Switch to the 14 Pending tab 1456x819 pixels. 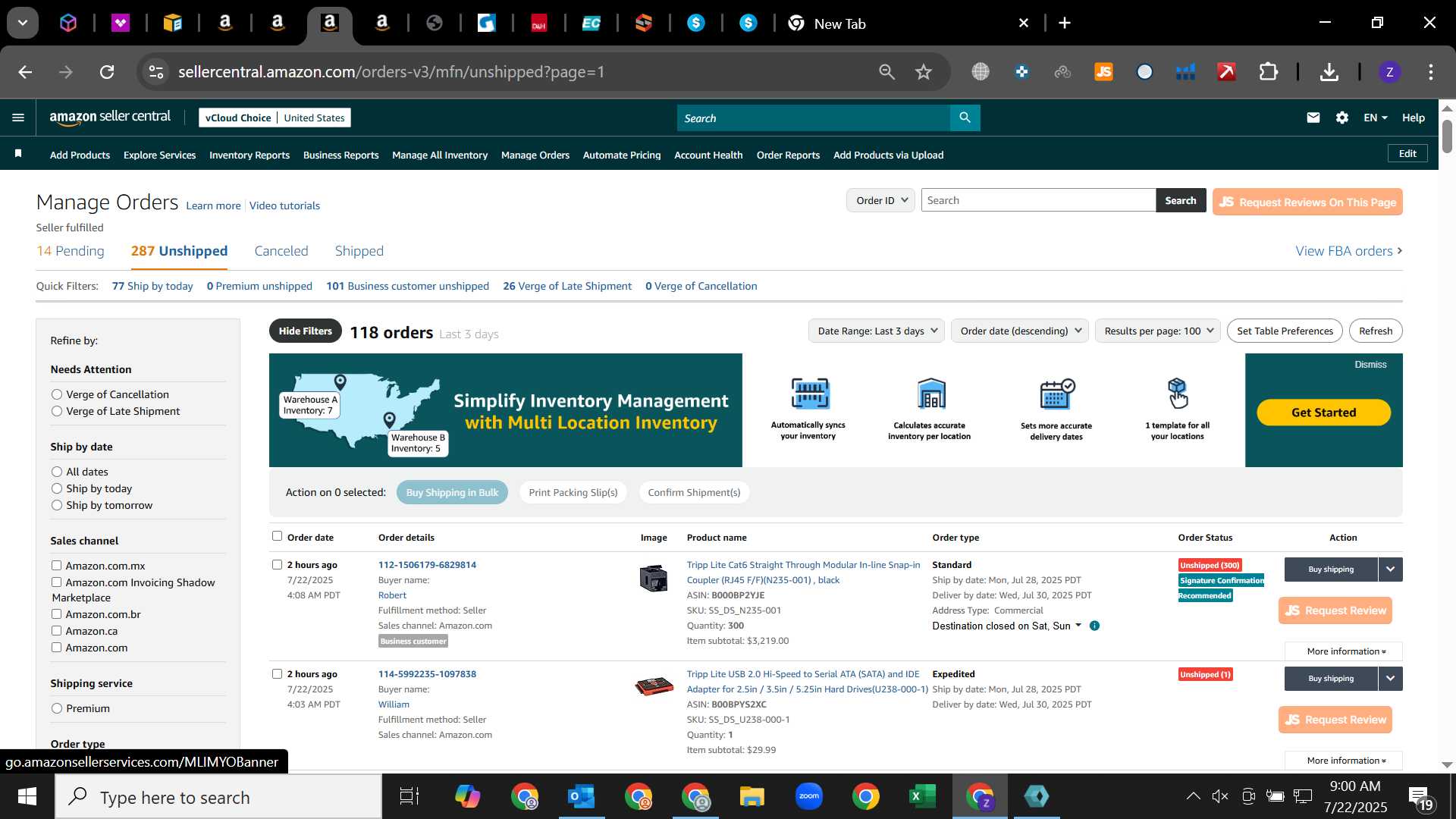71,251
